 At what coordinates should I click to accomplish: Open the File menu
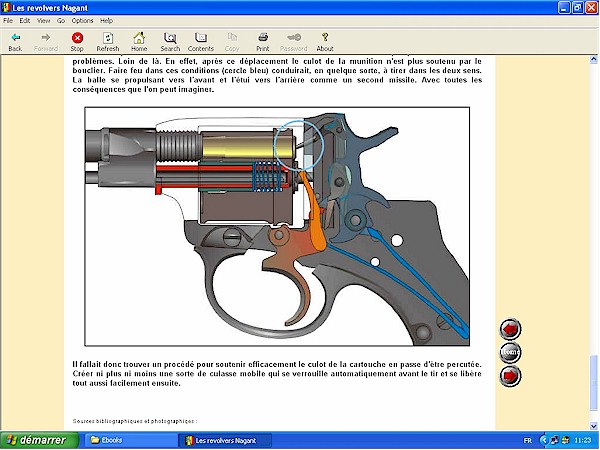point(8,21)
